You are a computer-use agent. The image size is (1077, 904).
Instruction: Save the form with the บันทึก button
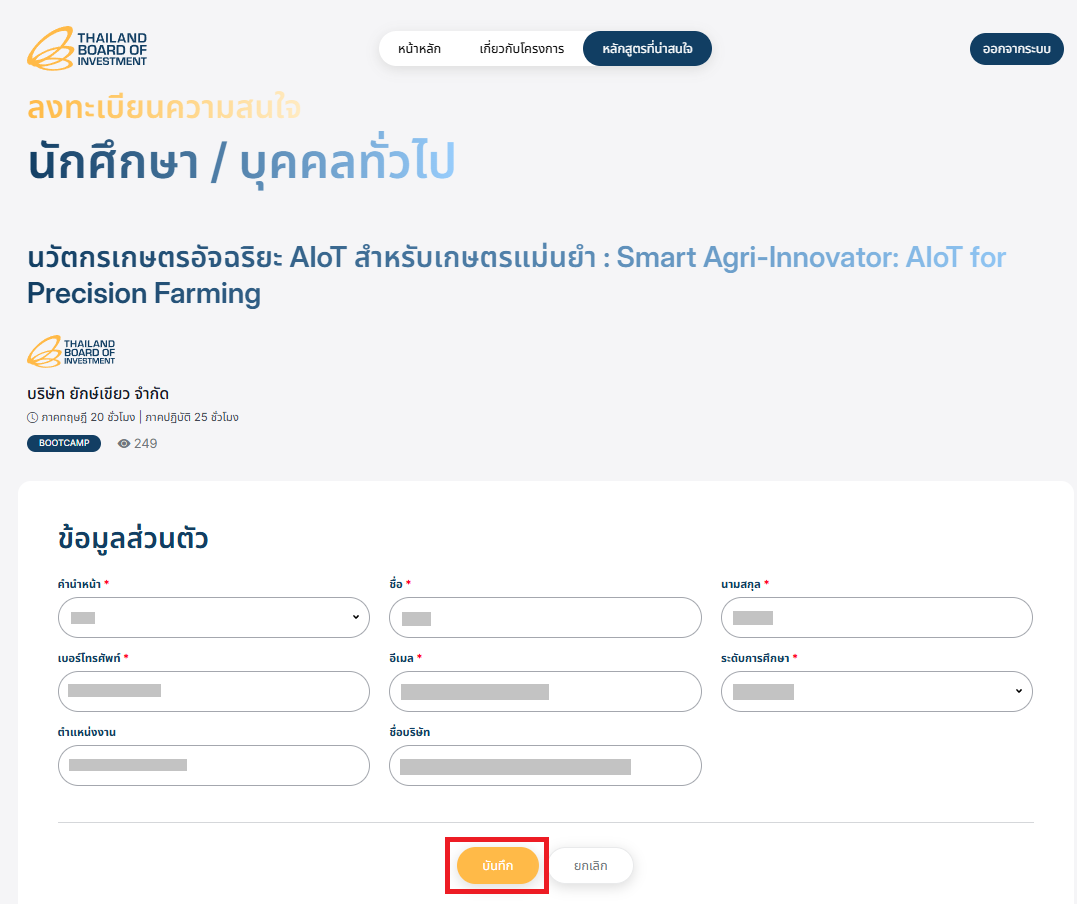pos(497,866)
